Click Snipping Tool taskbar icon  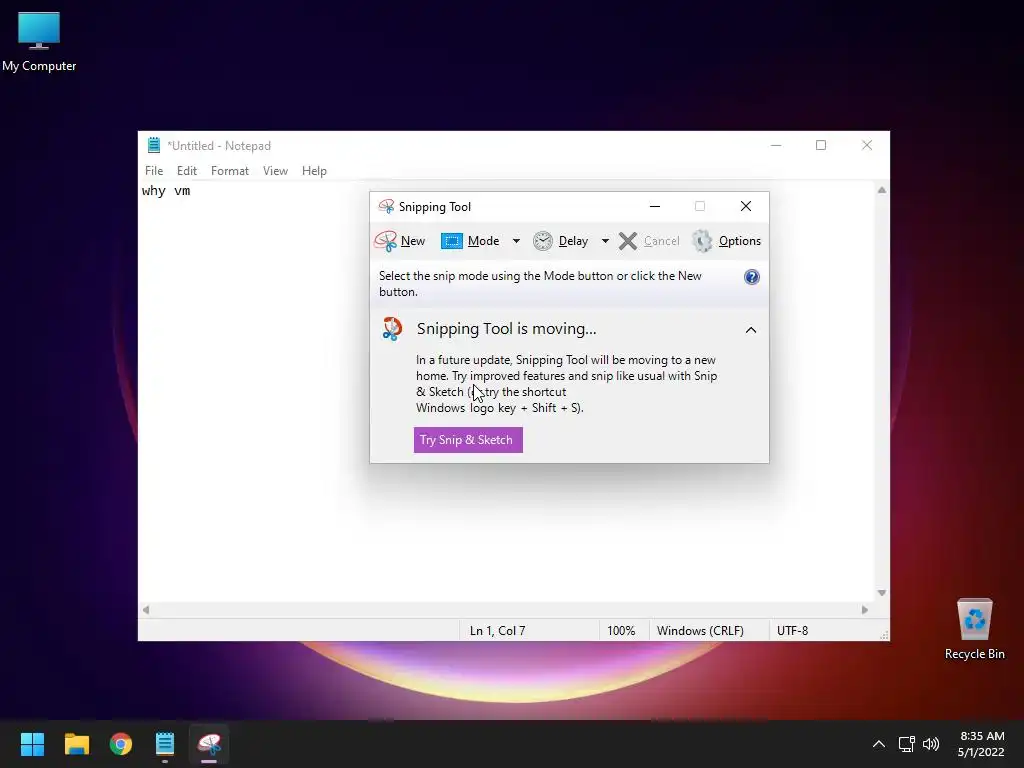(209, 744)
